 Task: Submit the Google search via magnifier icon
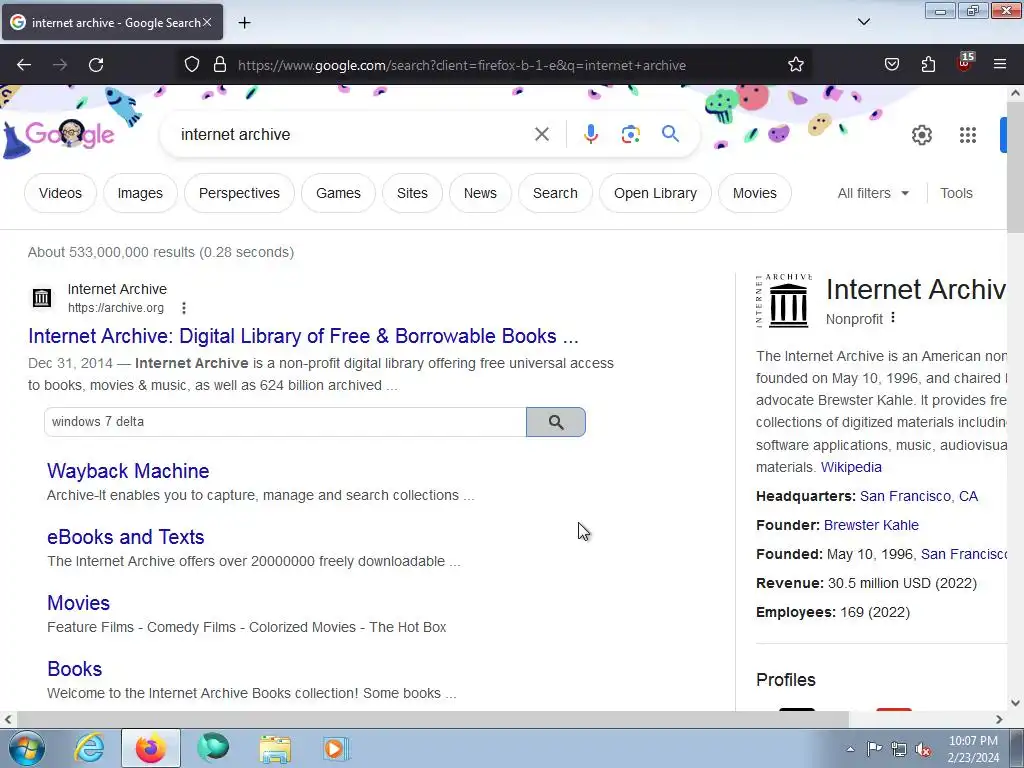coord(670,135)
